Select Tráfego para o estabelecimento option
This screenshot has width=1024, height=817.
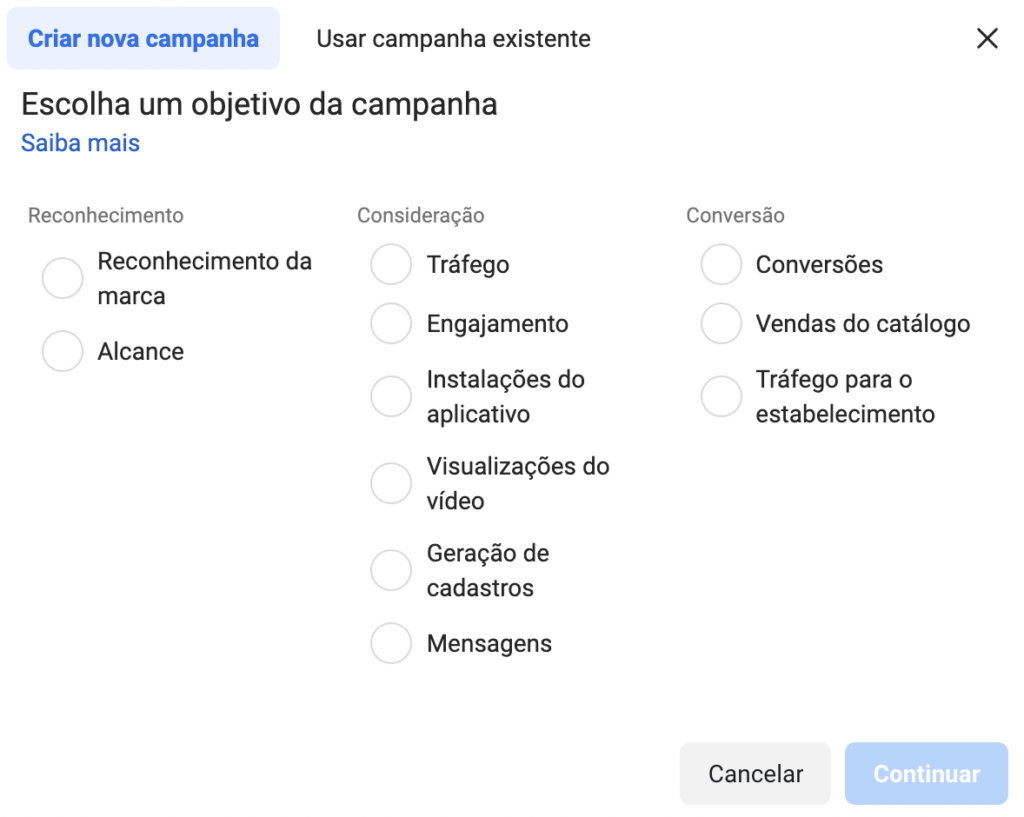[x=722, y=396]
